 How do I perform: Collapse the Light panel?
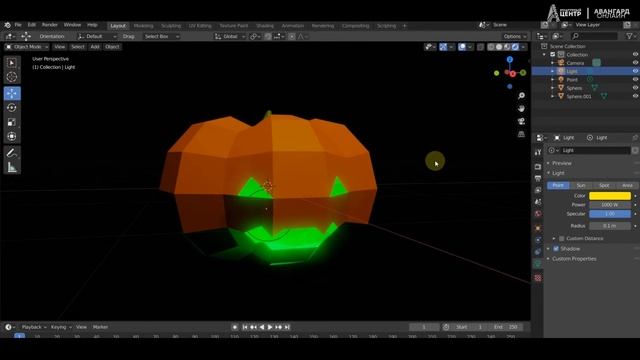click(558, 173)
